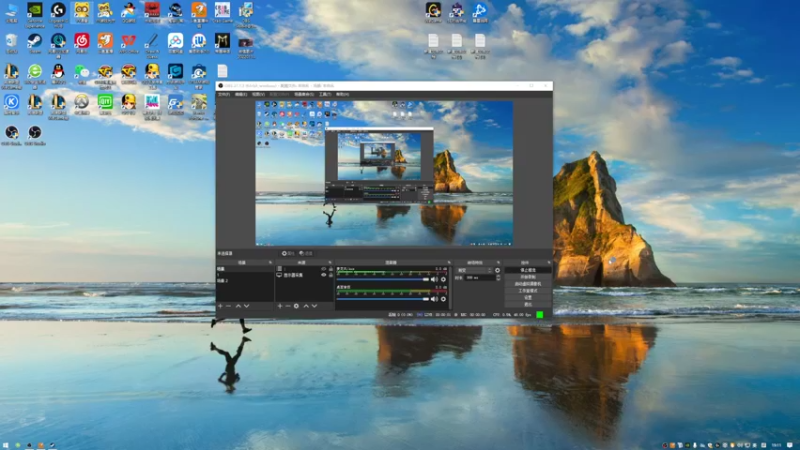Open source Properties button above the docks
This screenshot has height=450, width=800.
coord(288,254)
